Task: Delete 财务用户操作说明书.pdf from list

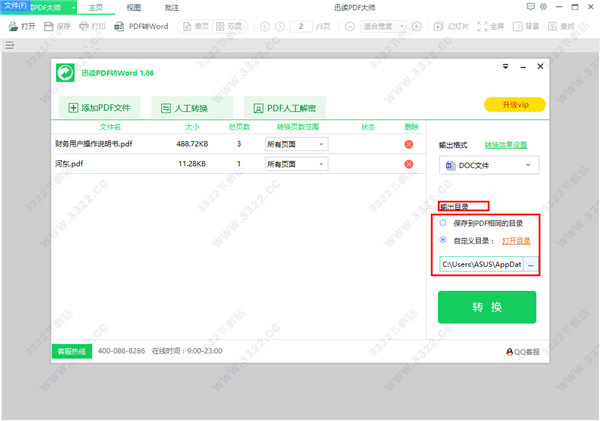Action: point(409,144)
